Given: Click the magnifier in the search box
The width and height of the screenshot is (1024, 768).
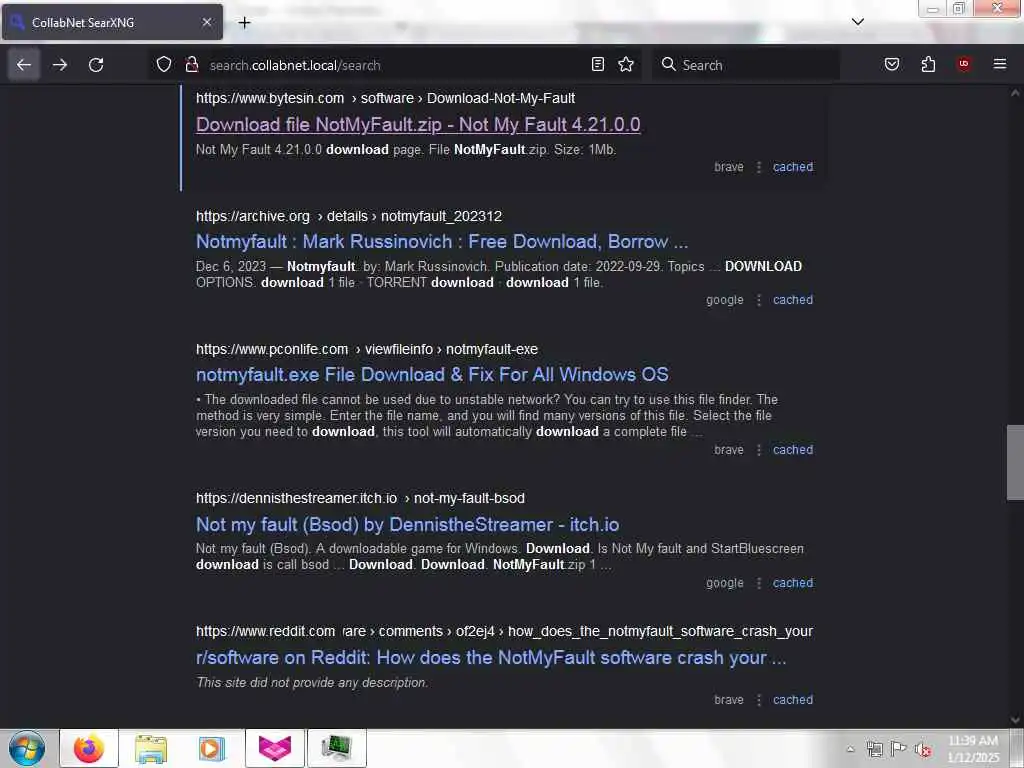Looking at the screenshot, I should (668, 64).
